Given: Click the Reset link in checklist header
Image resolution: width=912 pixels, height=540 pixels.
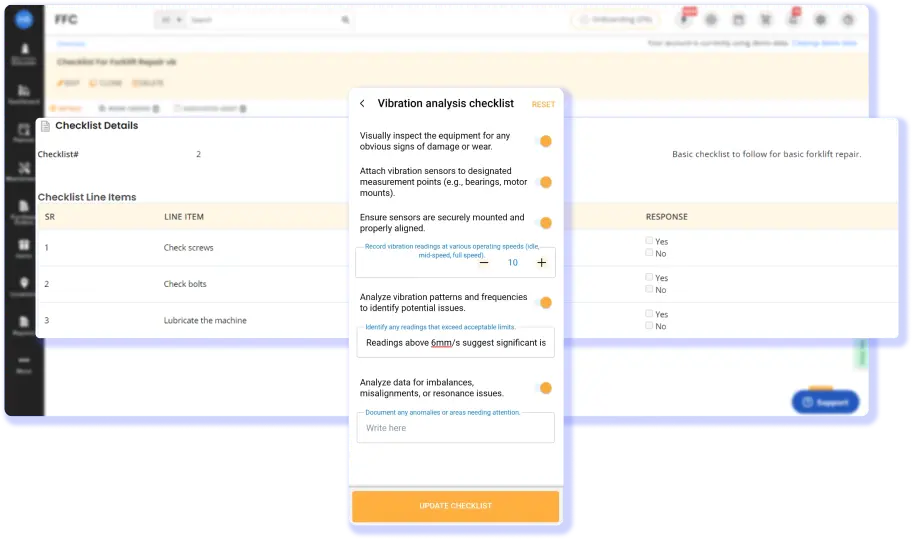Looking at the screenshot, I should click(x=543, y=104).
